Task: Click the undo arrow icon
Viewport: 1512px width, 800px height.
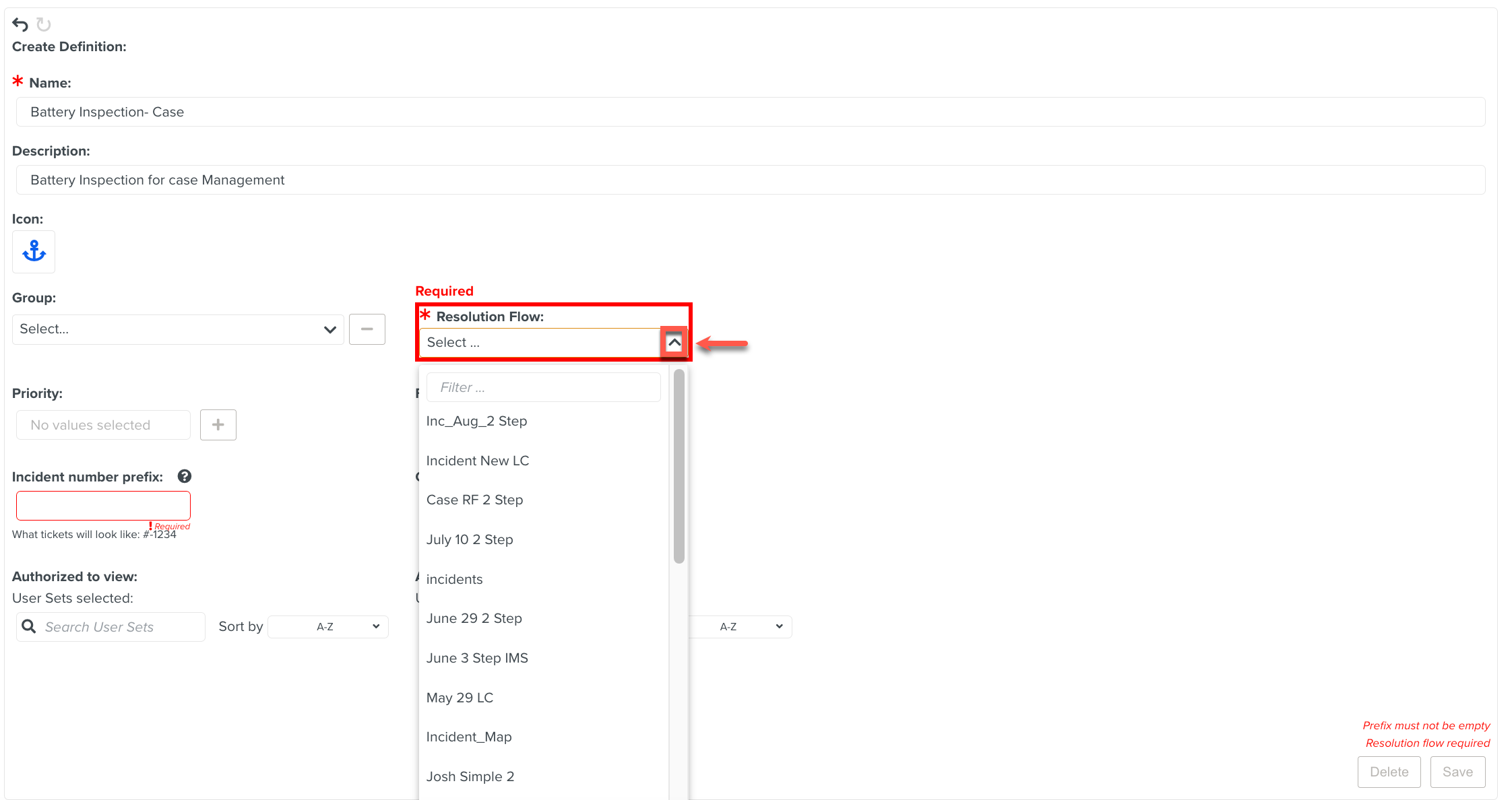Action: 20,25
